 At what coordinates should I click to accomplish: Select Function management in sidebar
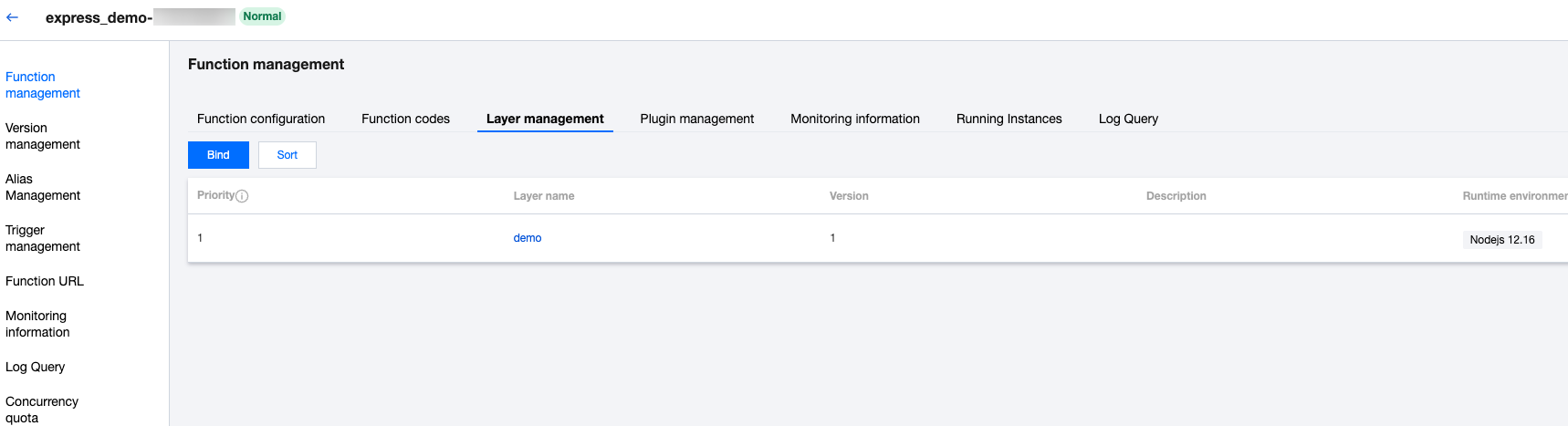[43, 85]
